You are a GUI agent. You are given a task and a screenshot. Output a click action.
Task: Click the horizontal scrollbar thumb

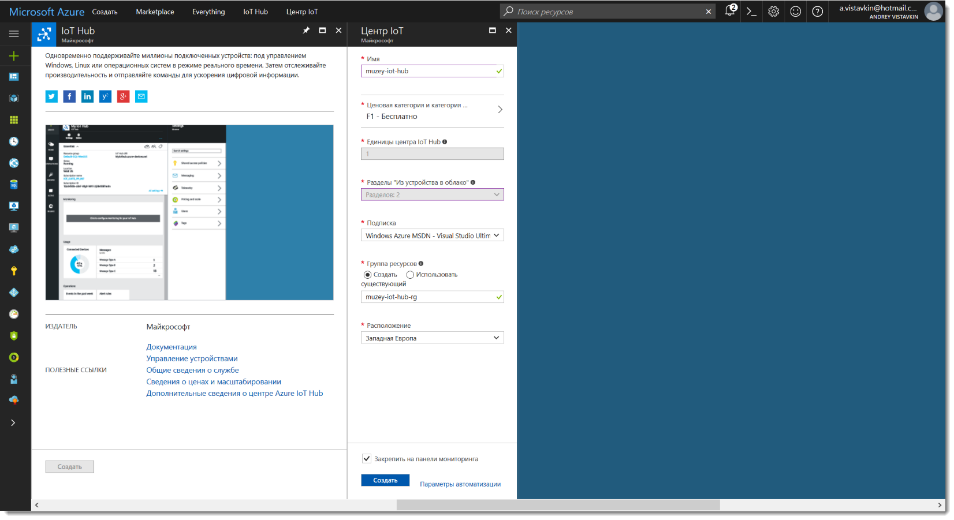[x=558, y=505]
